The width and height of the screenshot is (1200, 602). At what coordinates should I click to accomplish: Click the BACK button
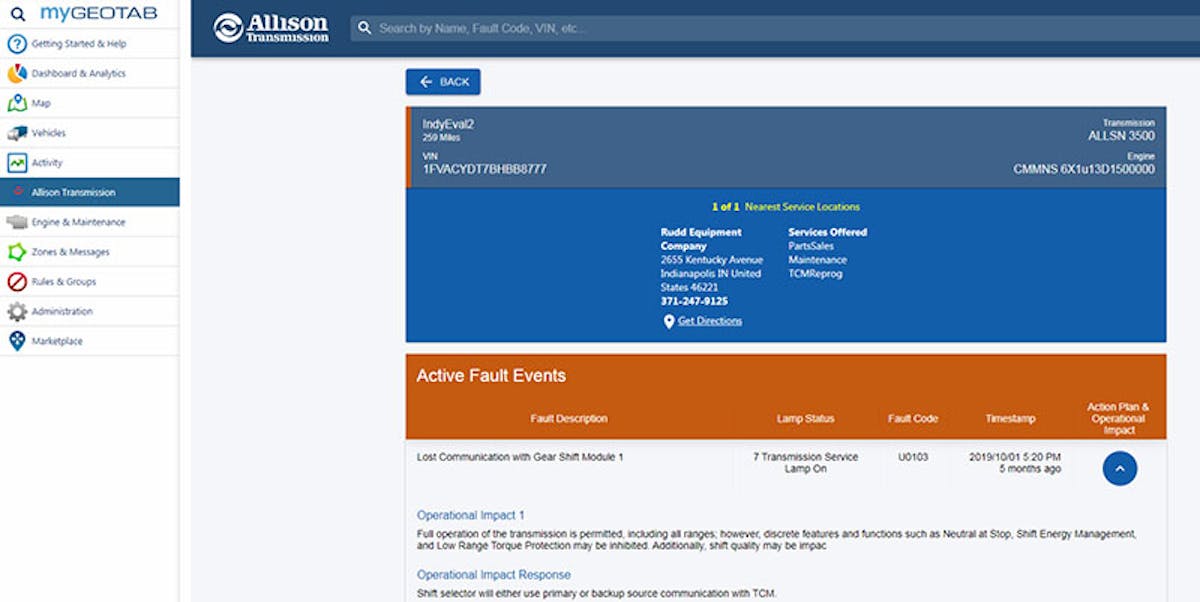443,81
